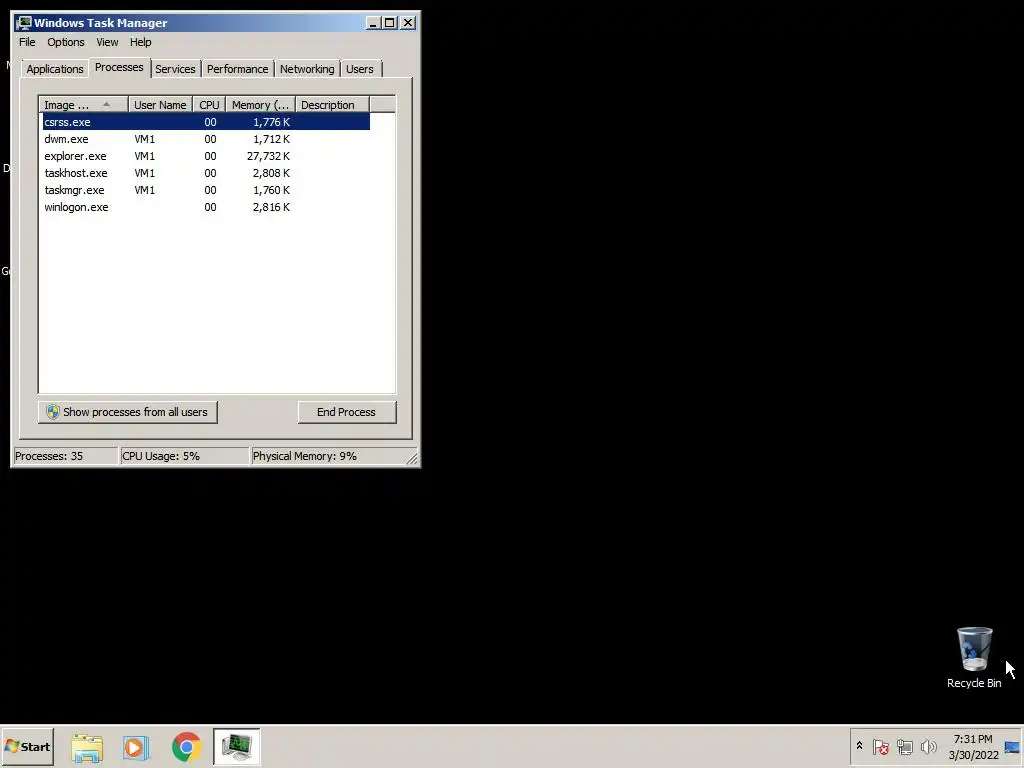This screenshot has width=1024, height=768.
Task: Select the csrss.exe process row
Action: click(206, 122)
